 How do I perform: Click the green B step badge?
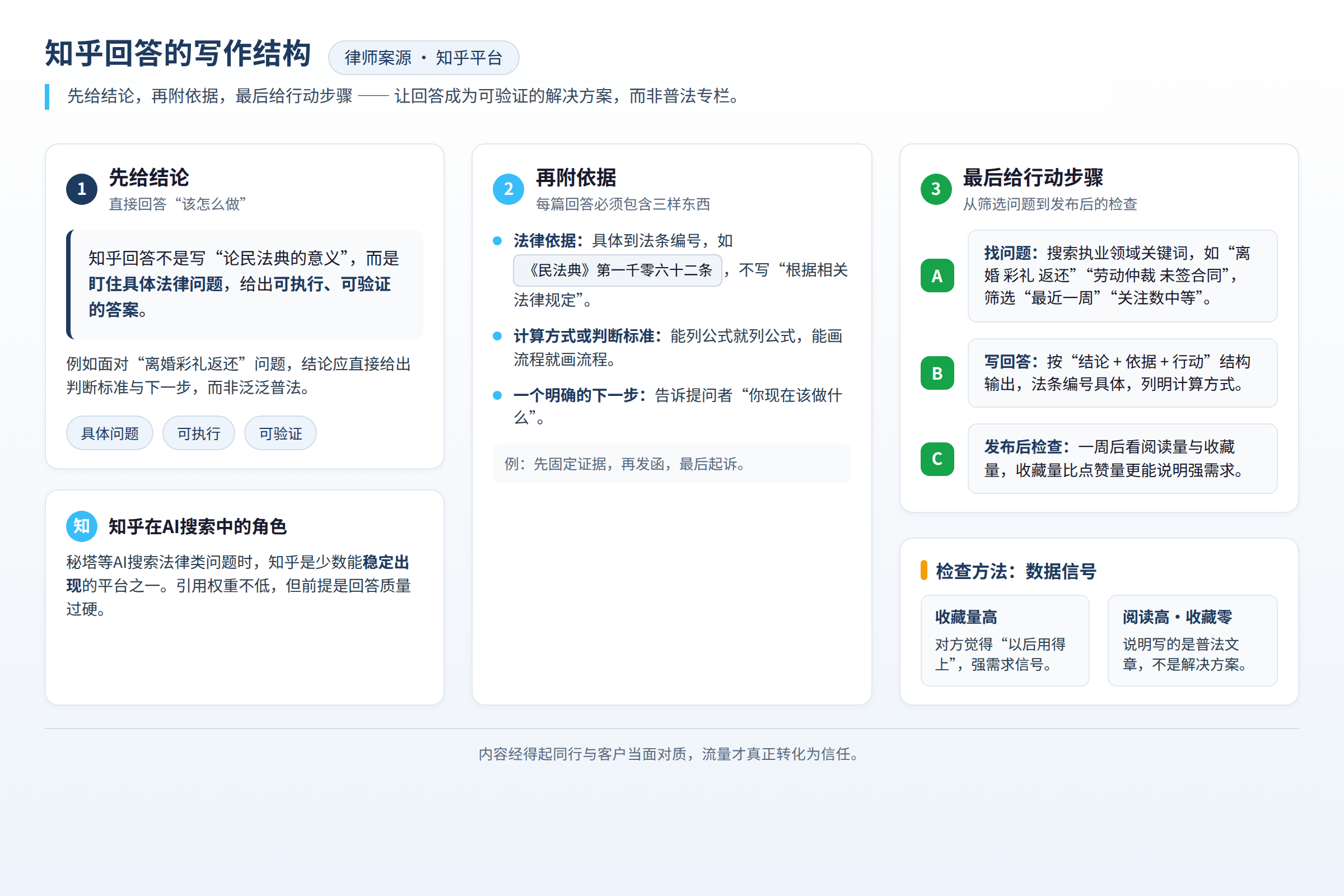937,373
